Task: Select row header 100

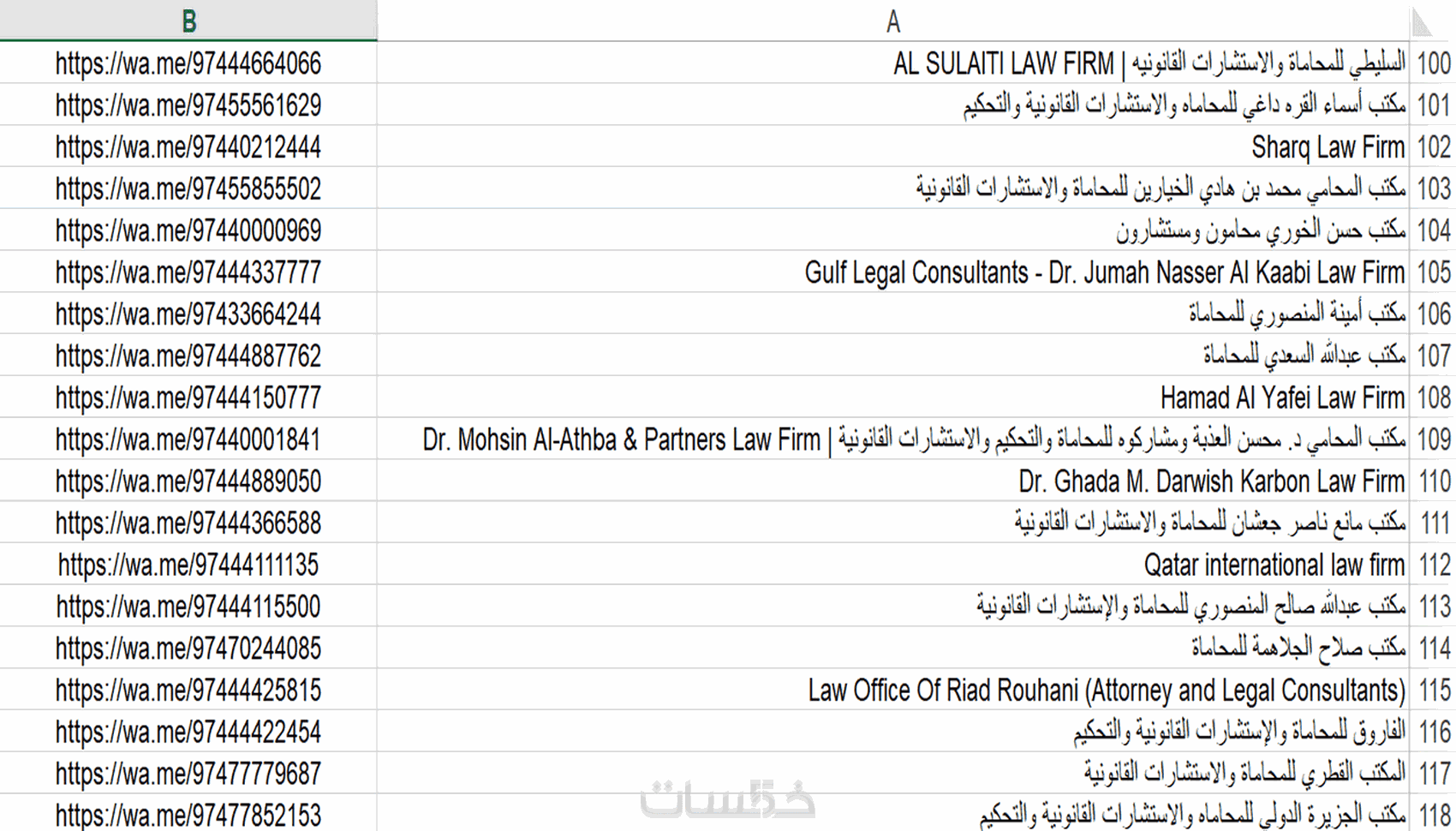Action: coord(1434,63)
